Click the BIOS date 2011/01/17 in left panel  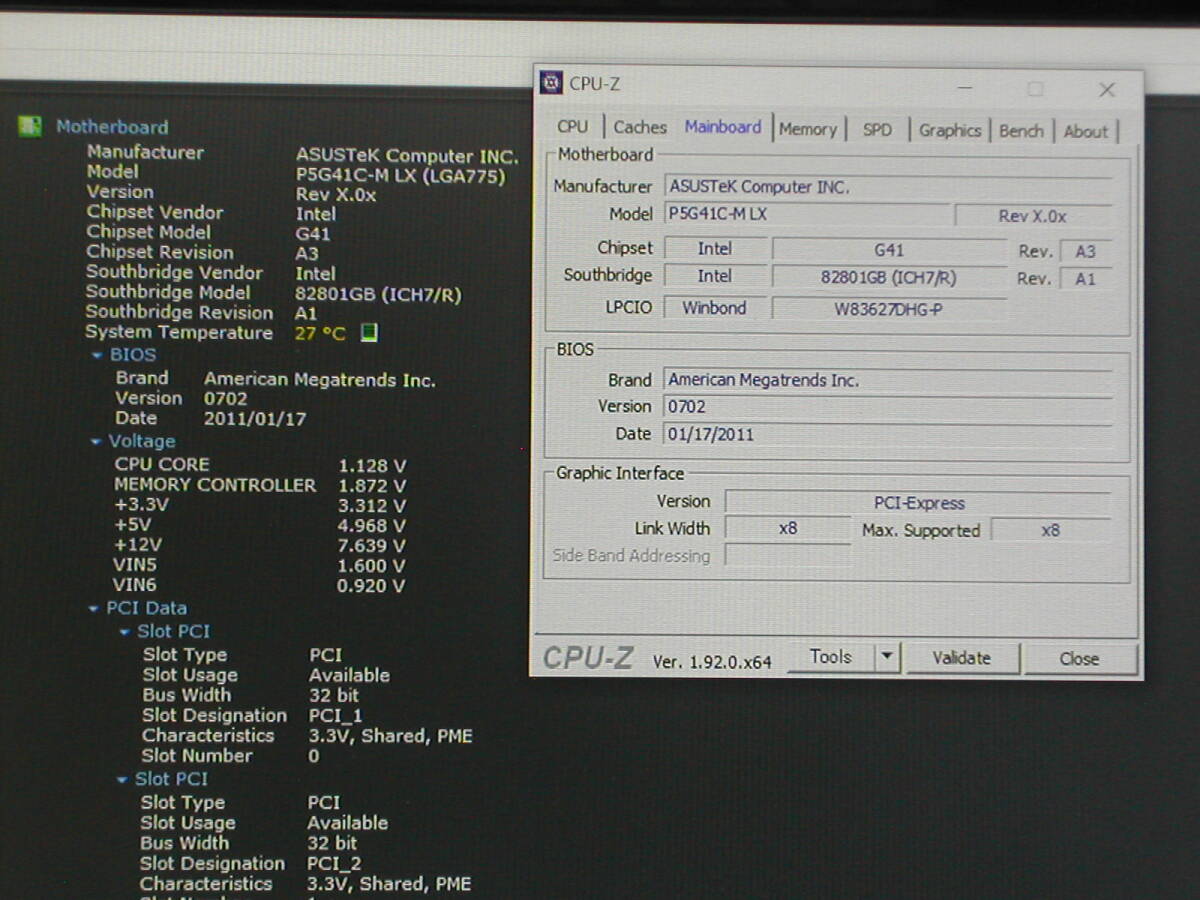pyautogui.click(x=256, y=419)
